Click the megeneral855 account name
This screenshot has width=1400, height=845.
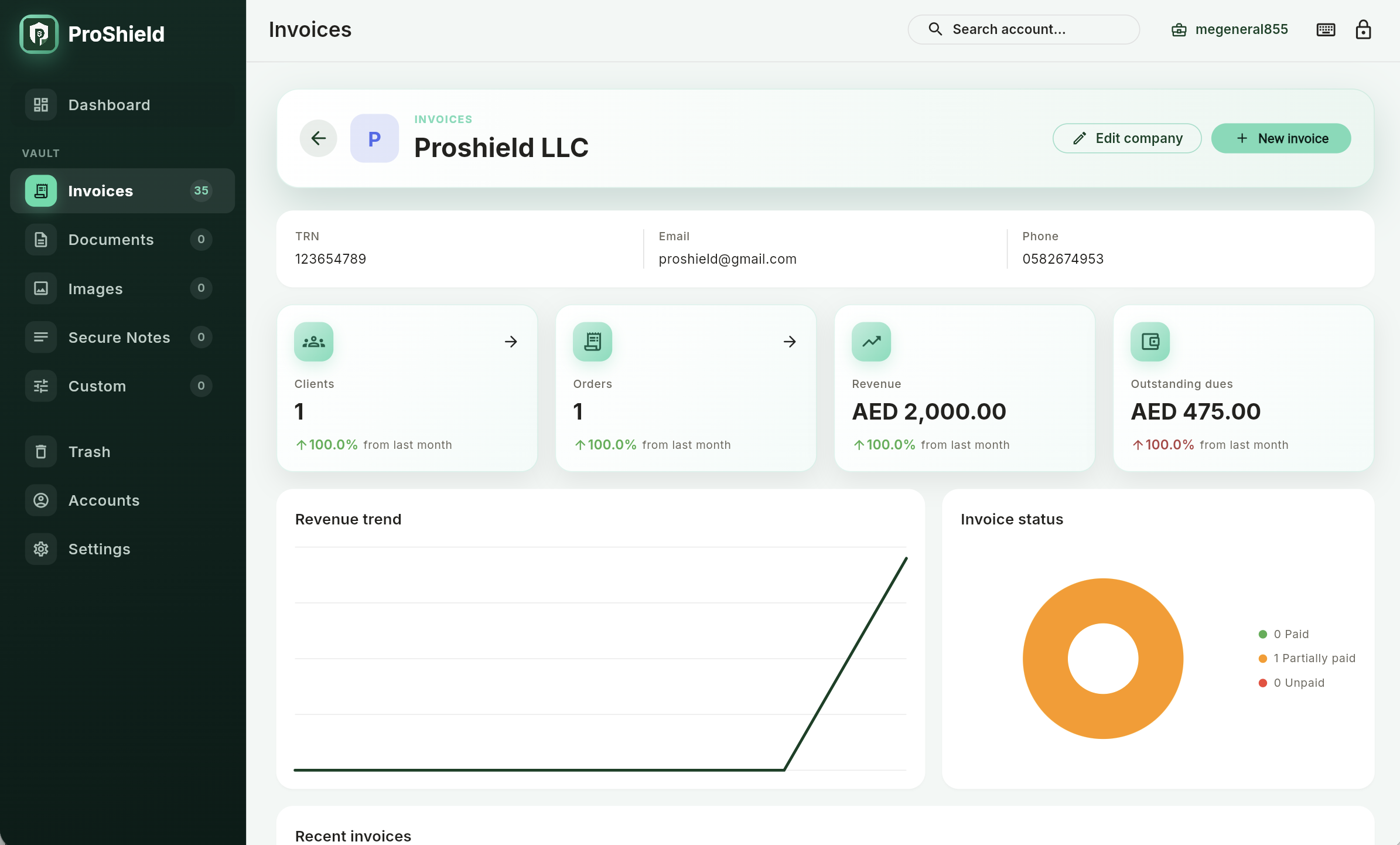pyautogui.click(x=1241, y=29)
